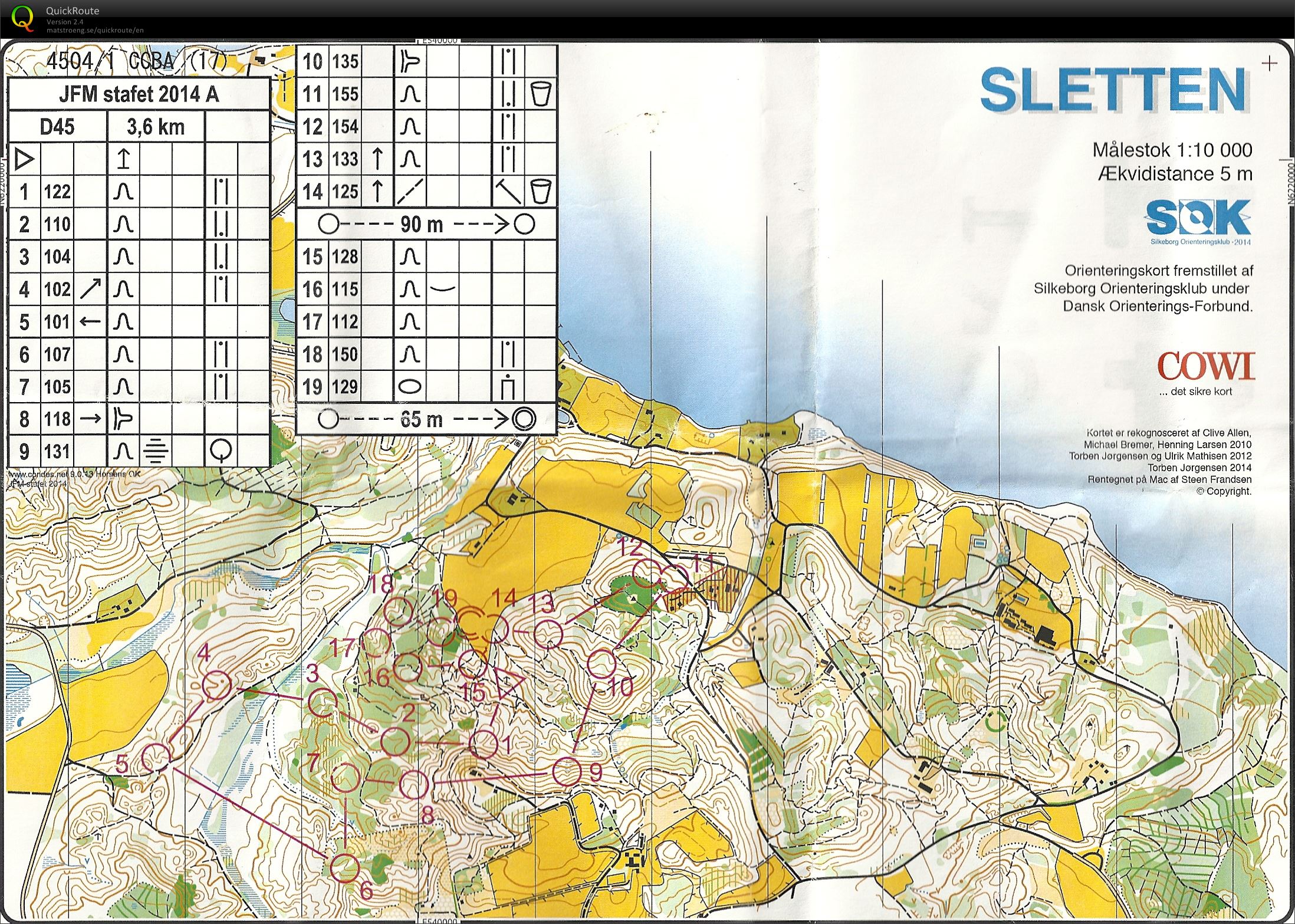Click the '65 m' finish distance text
Image resolution: width=1295 pixels, height=924 pixels.
(422, 419)
